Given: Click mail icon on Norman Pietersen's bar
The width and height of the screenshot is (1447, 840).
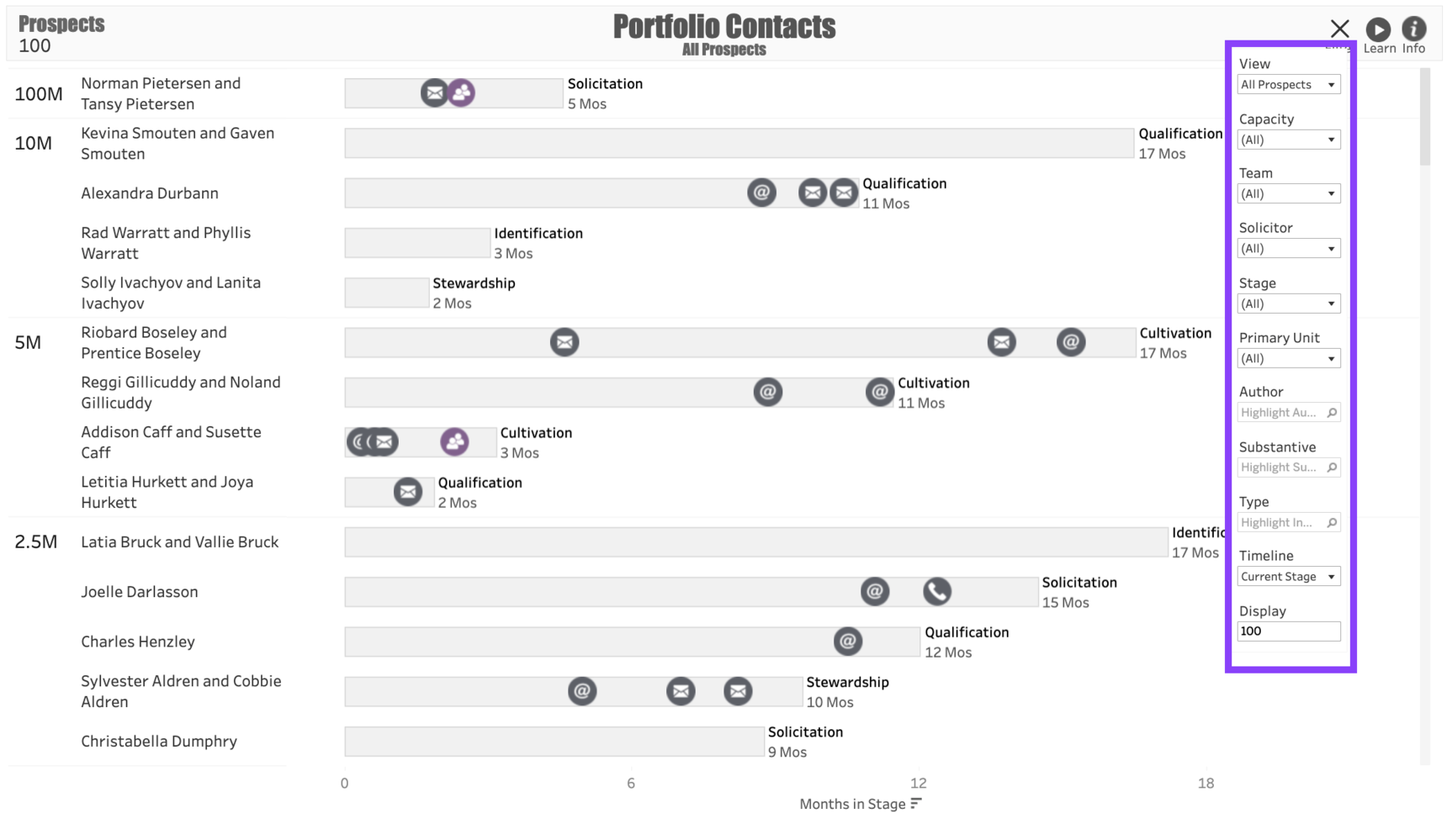Looking at the screenshot, I should pos(434,92).
